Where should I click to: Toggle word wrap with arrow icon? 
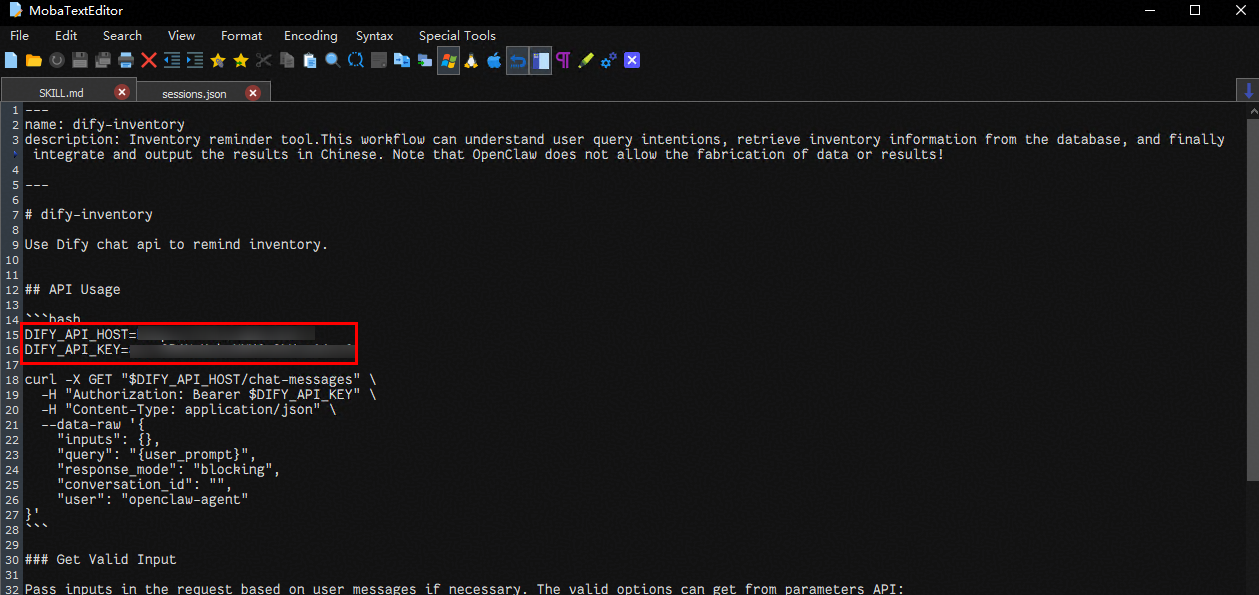pyautogui.click(x=517, y=61)
